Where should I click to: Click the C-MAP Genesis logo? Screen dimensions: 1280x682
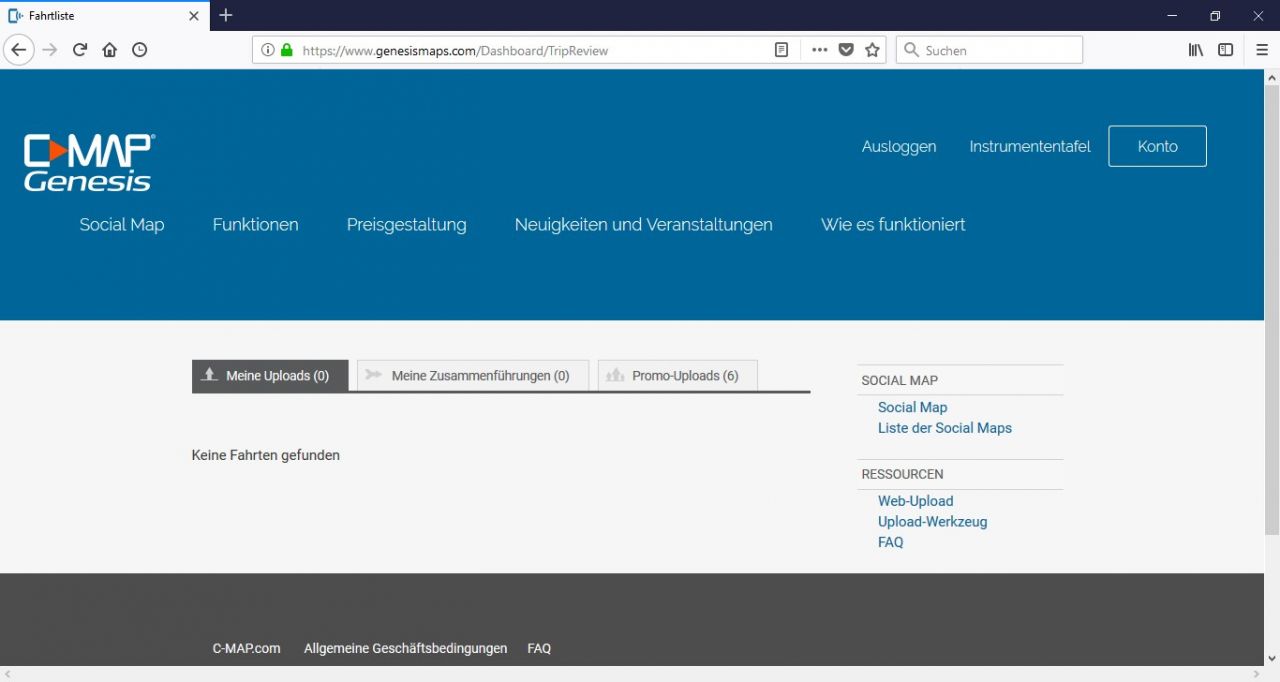pyautogui.click(x=88, y=162)
